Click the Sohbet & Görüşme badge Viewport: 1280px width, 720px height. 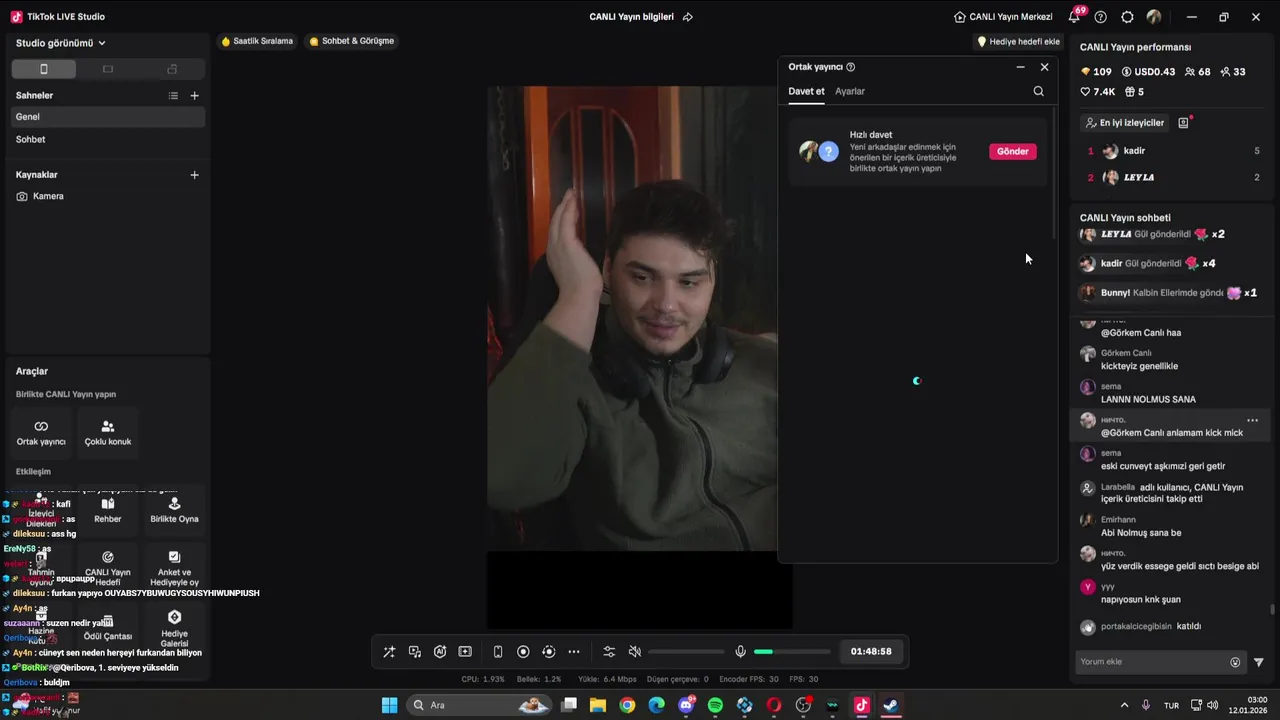pos(351,42)
